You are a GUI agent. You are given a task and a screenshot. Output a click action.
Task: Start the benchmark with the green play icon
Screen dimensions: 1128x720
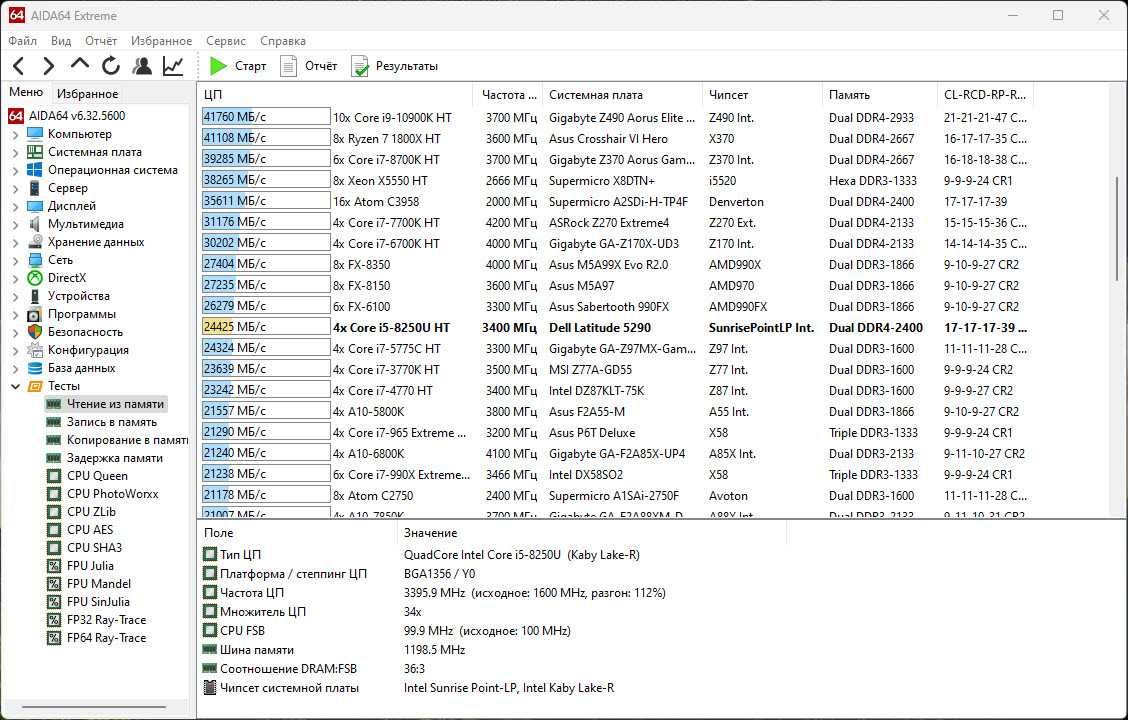click(x=217, y=66)
